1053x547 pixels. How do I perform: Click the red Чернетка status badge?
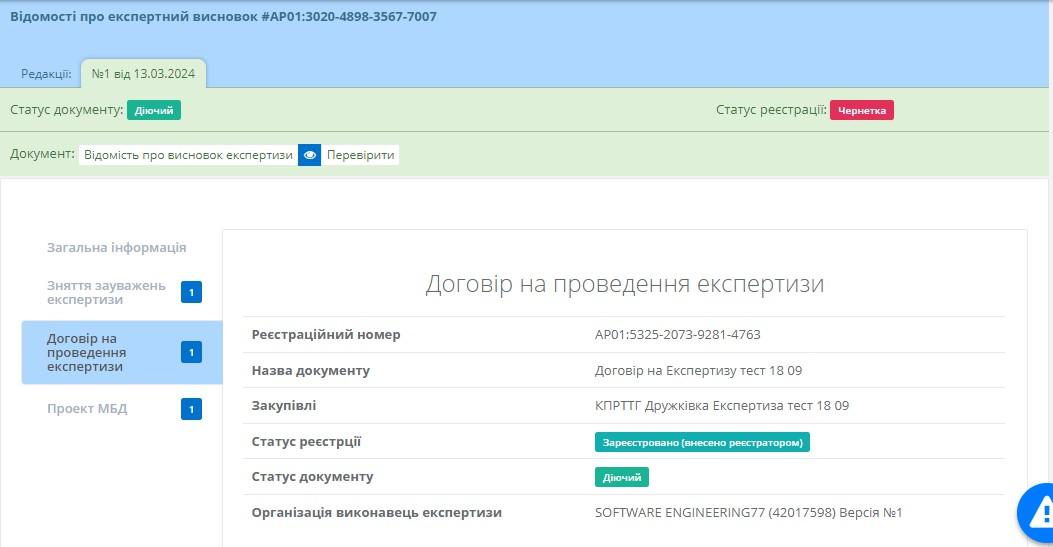coord(861,110)
